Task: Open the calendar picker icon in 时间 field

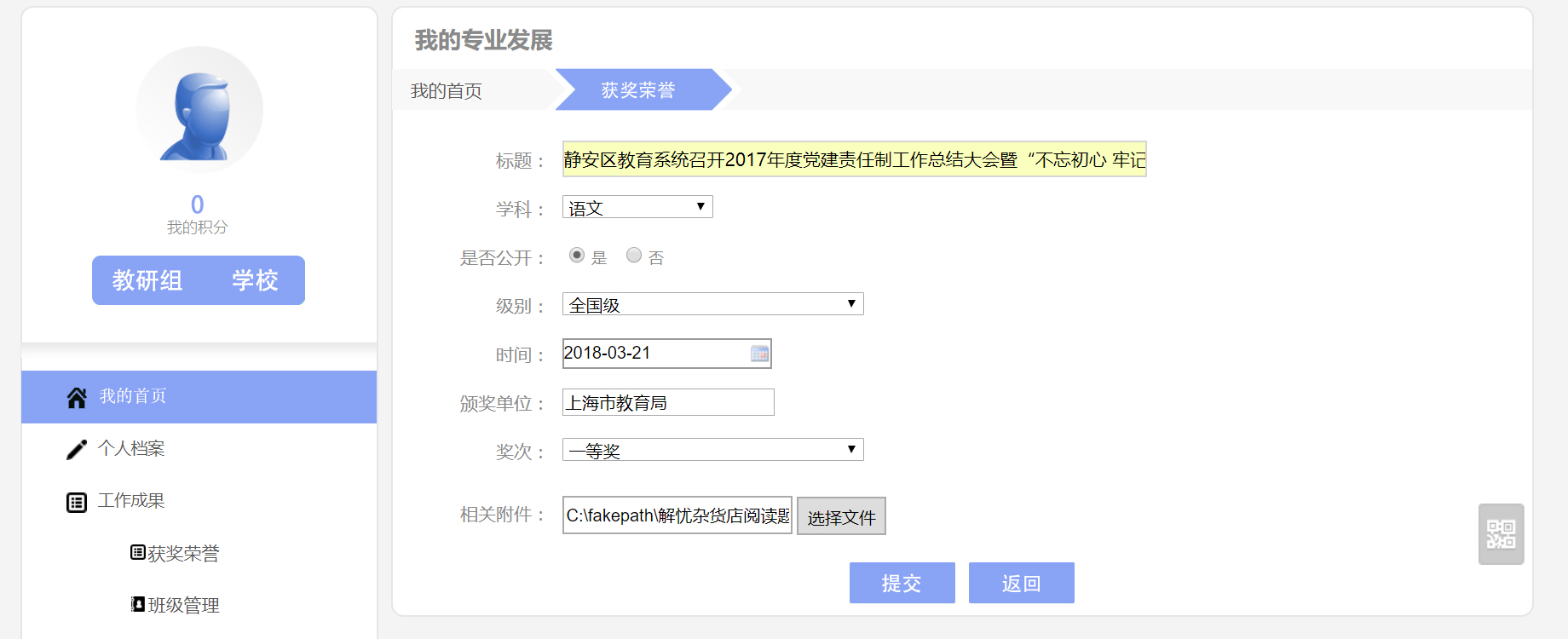Action: [x=759, y=354]
